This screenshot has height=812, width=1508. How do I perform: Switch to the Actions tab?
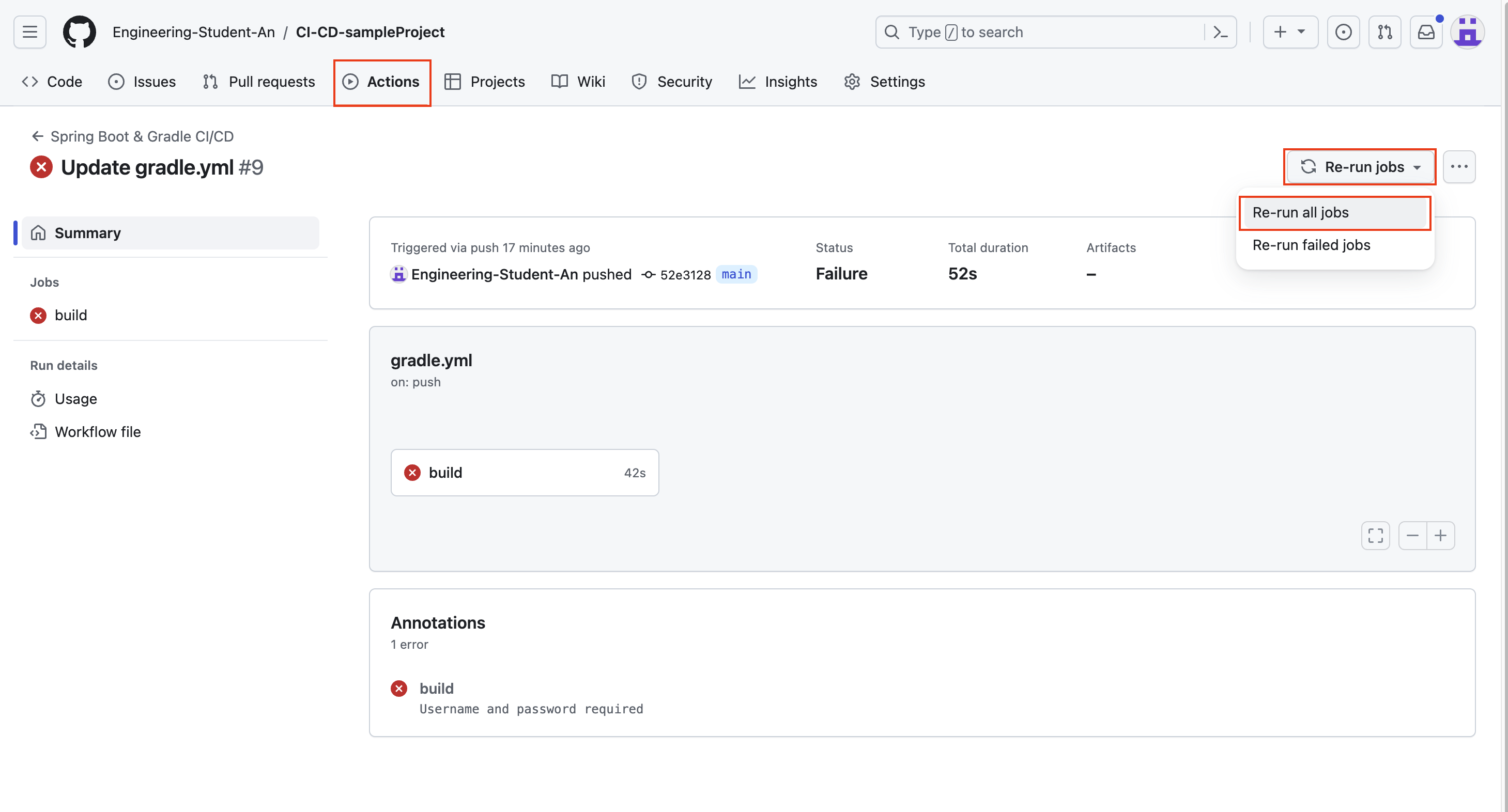[x=382, y=82]
